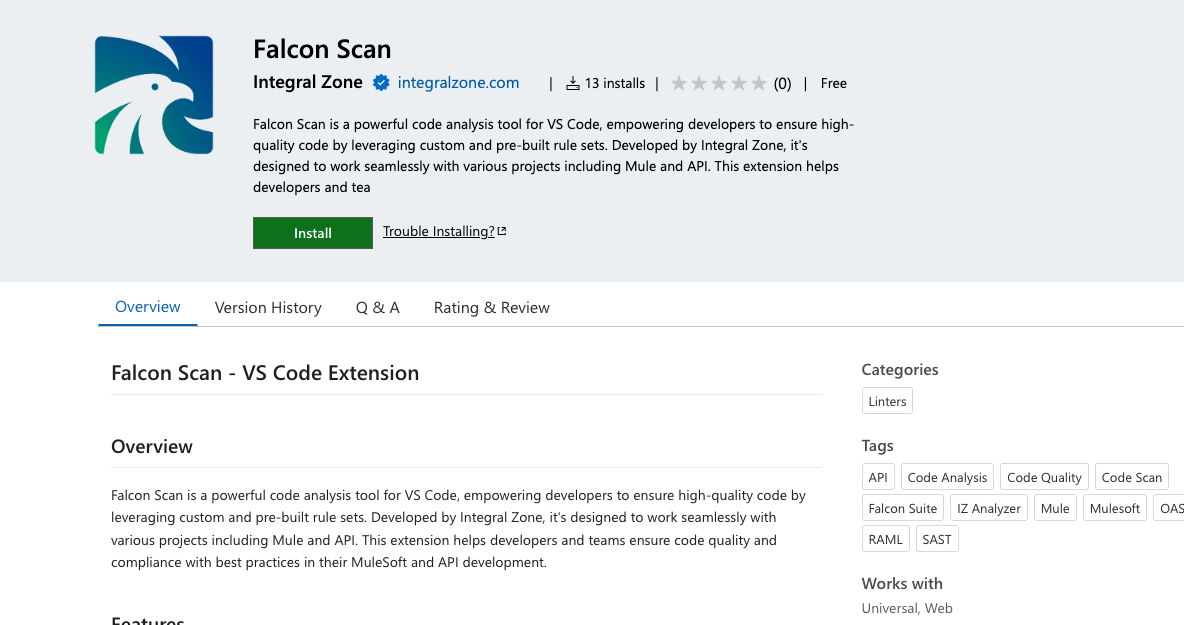
Task: Open the five-star rating summary
Action: click(x=719, y=83)
